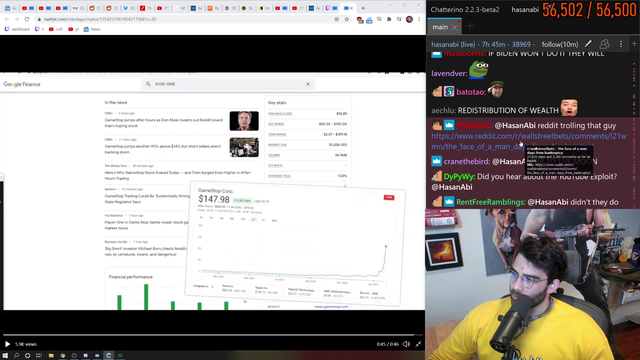Switch to the first Google Calendar tab

coord(10,8)
